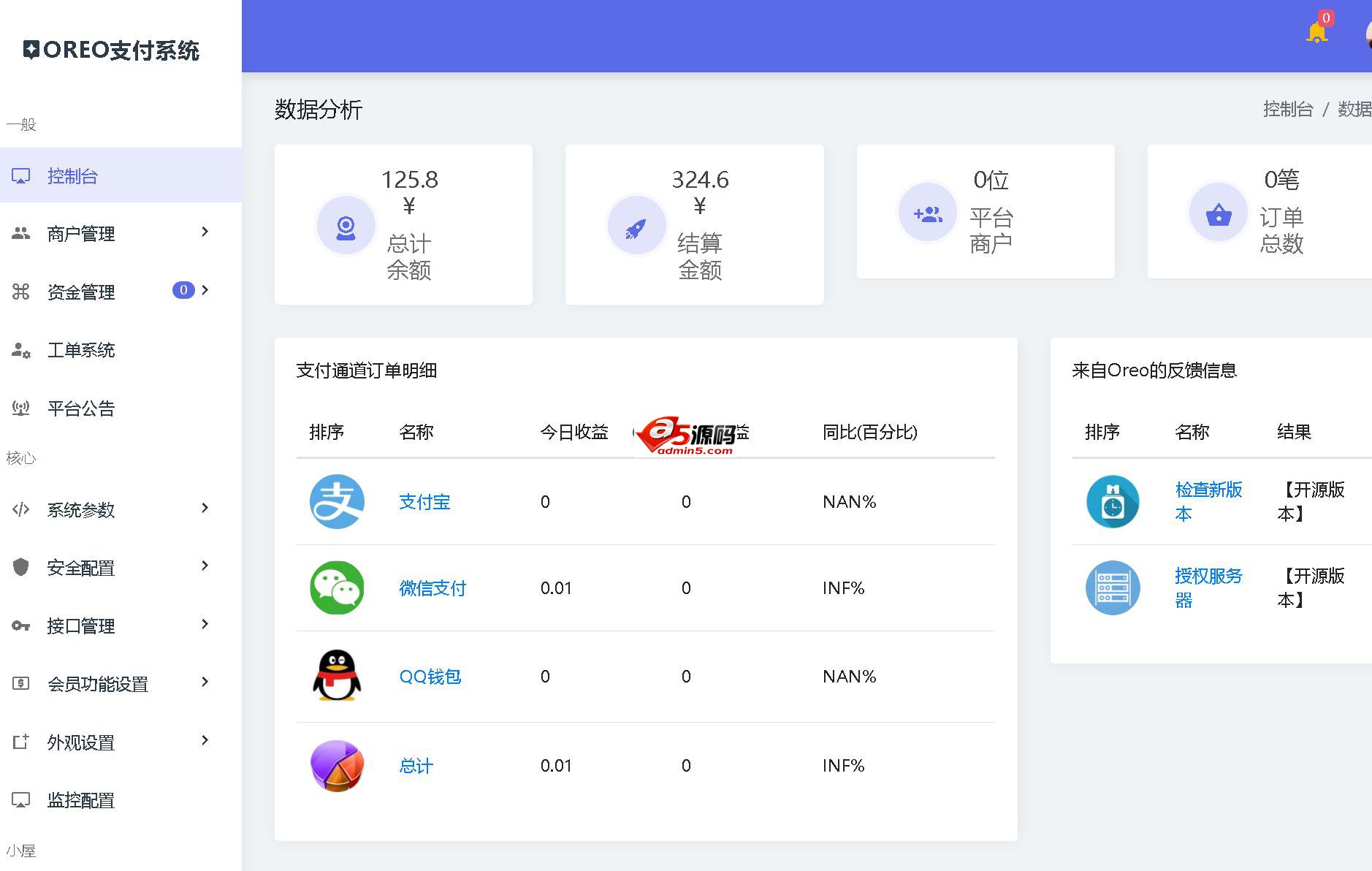This screenshot has width=1372, height=871.
Task: Click the 0位 merchant count
Action: tap(991, 180)
